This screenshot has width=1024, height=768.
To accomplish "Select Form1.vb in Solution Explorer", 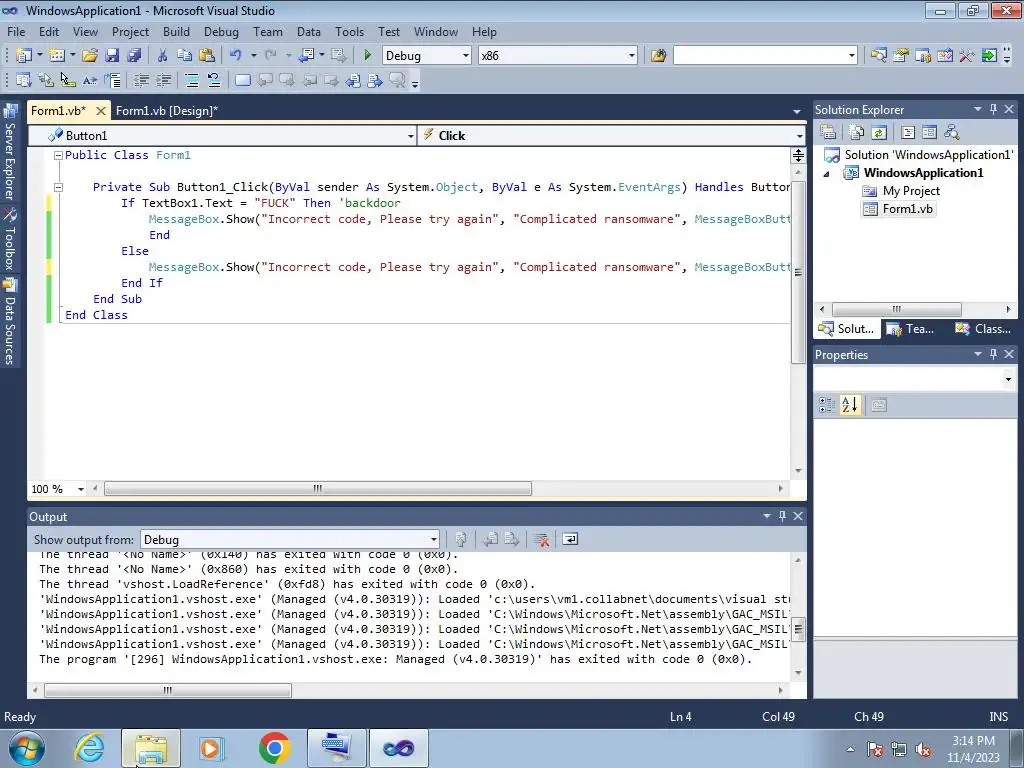I will pyautogui.click(x=899, y=209).
